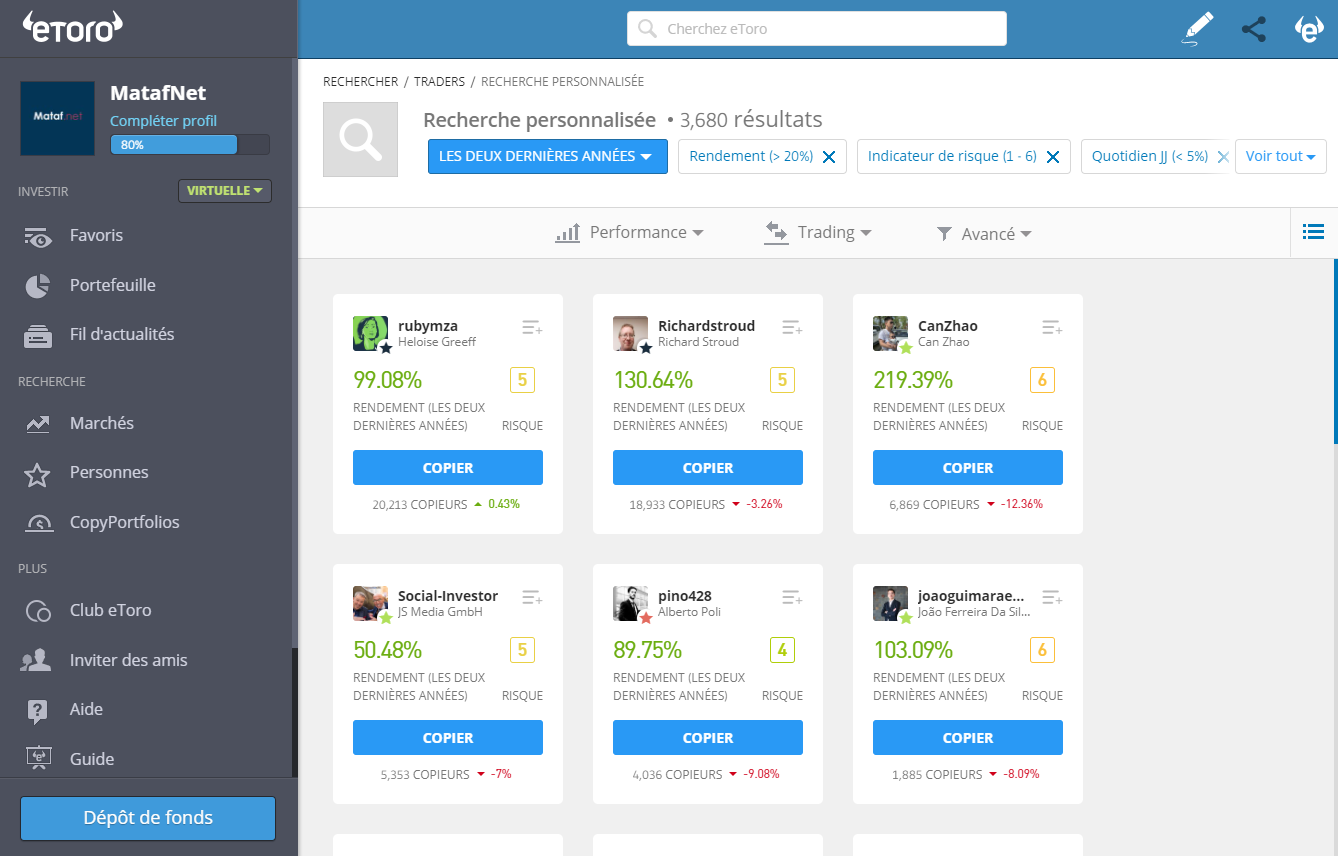Click the Dépôt de fonds button
This screenshot has height=856, width=1338.
click(x=148, y=818)
